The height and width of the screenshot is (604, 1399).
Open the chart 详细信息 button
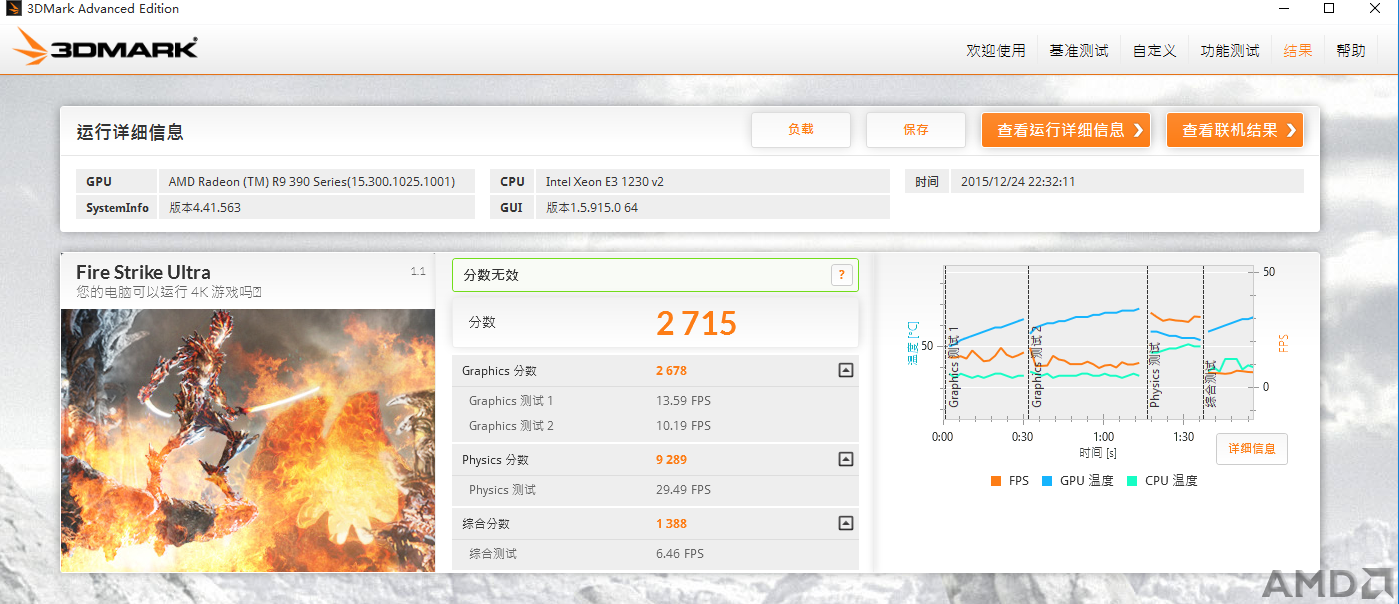point(1252,449)
